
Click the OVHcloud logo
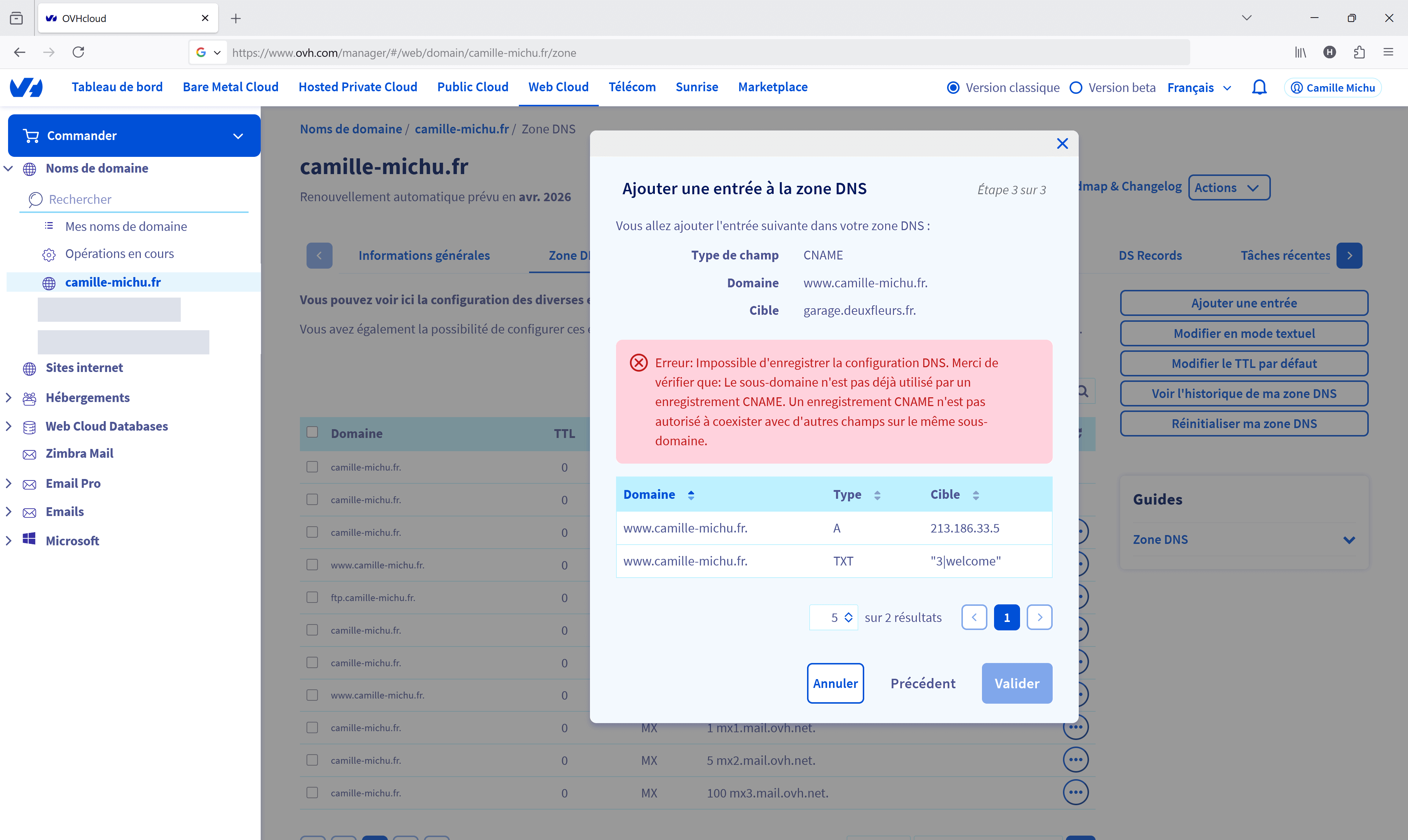click(x=27, y=88)
